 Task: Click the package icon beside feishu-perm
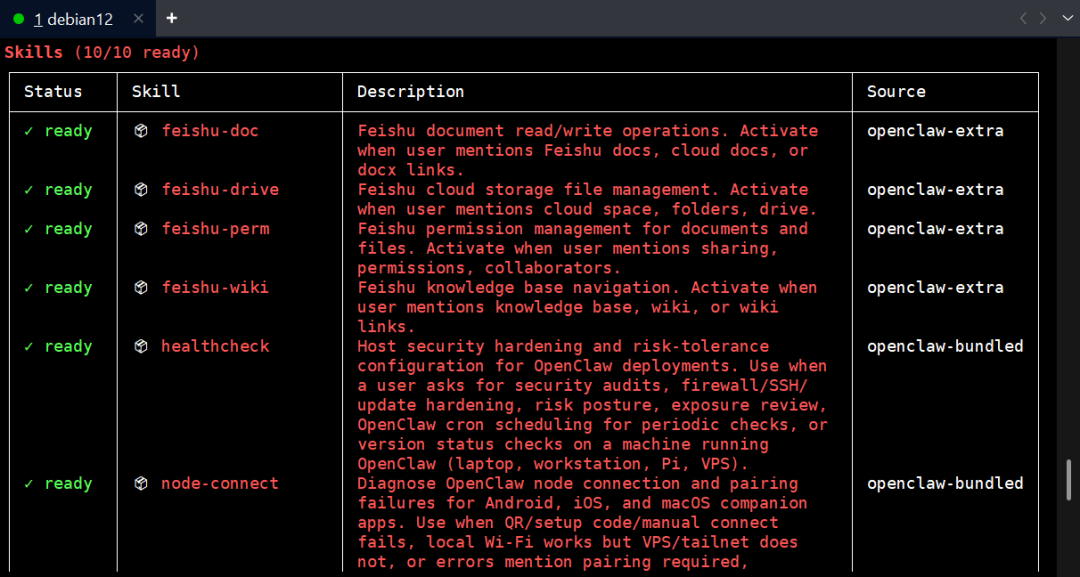tap(141, 229)
